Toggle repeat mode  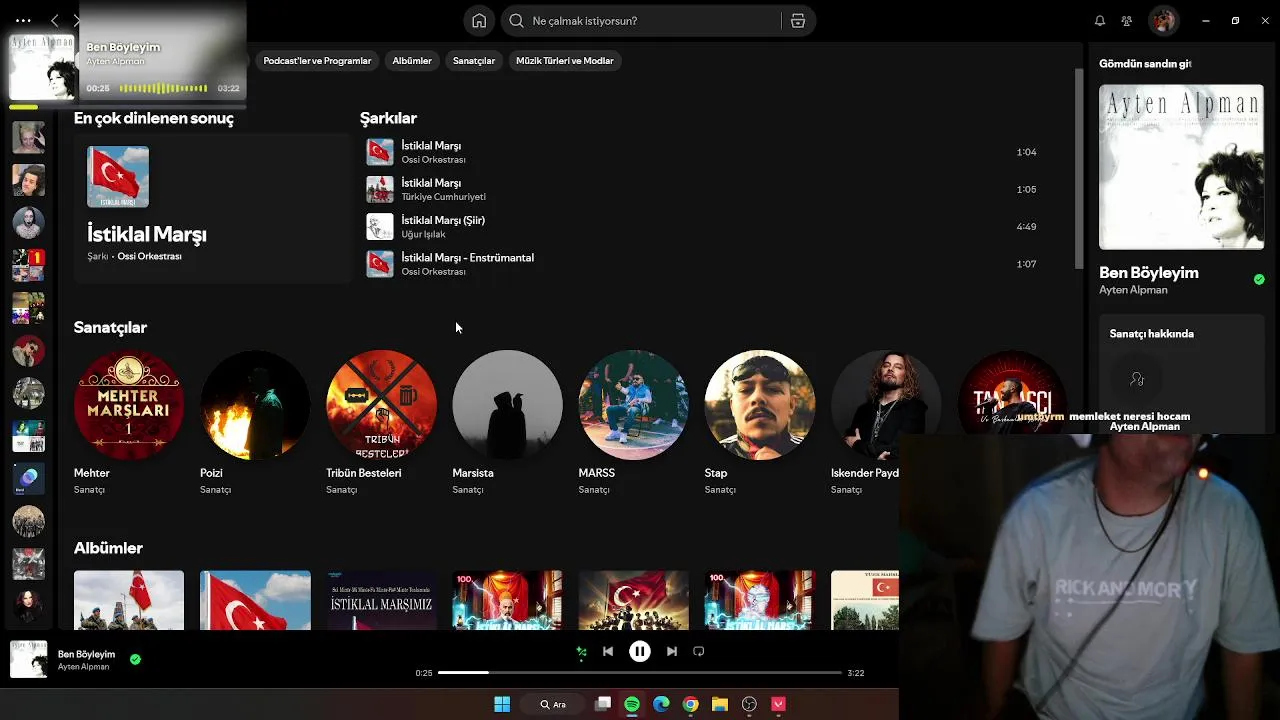click(699, 651)
